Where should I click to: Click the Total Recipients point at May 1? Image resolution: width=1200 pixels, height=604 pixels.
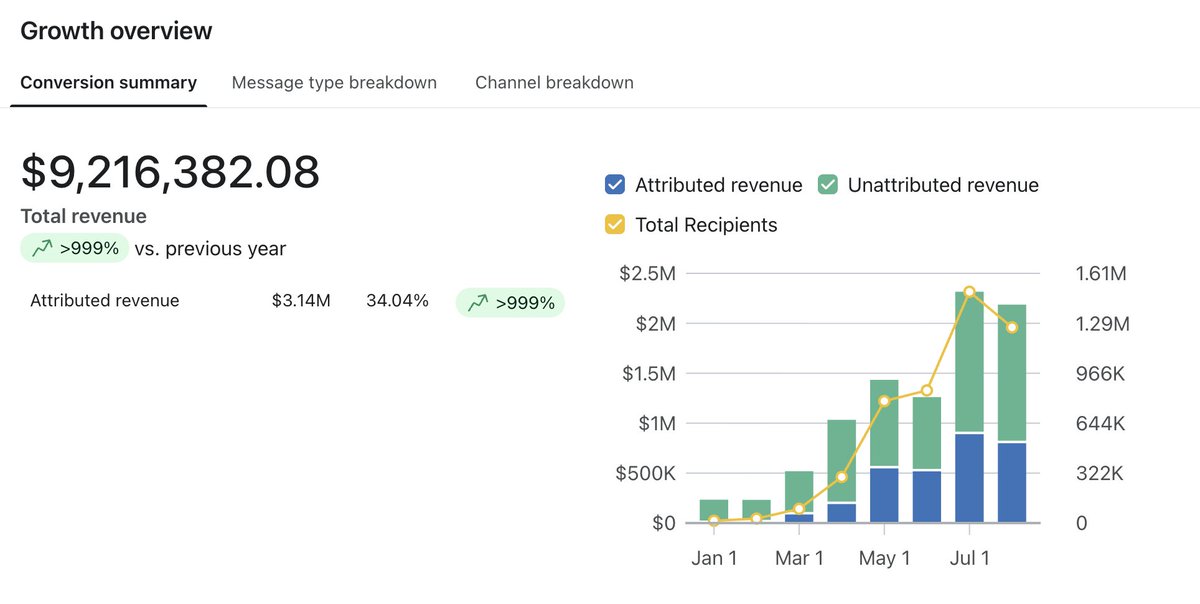point(885,401)
